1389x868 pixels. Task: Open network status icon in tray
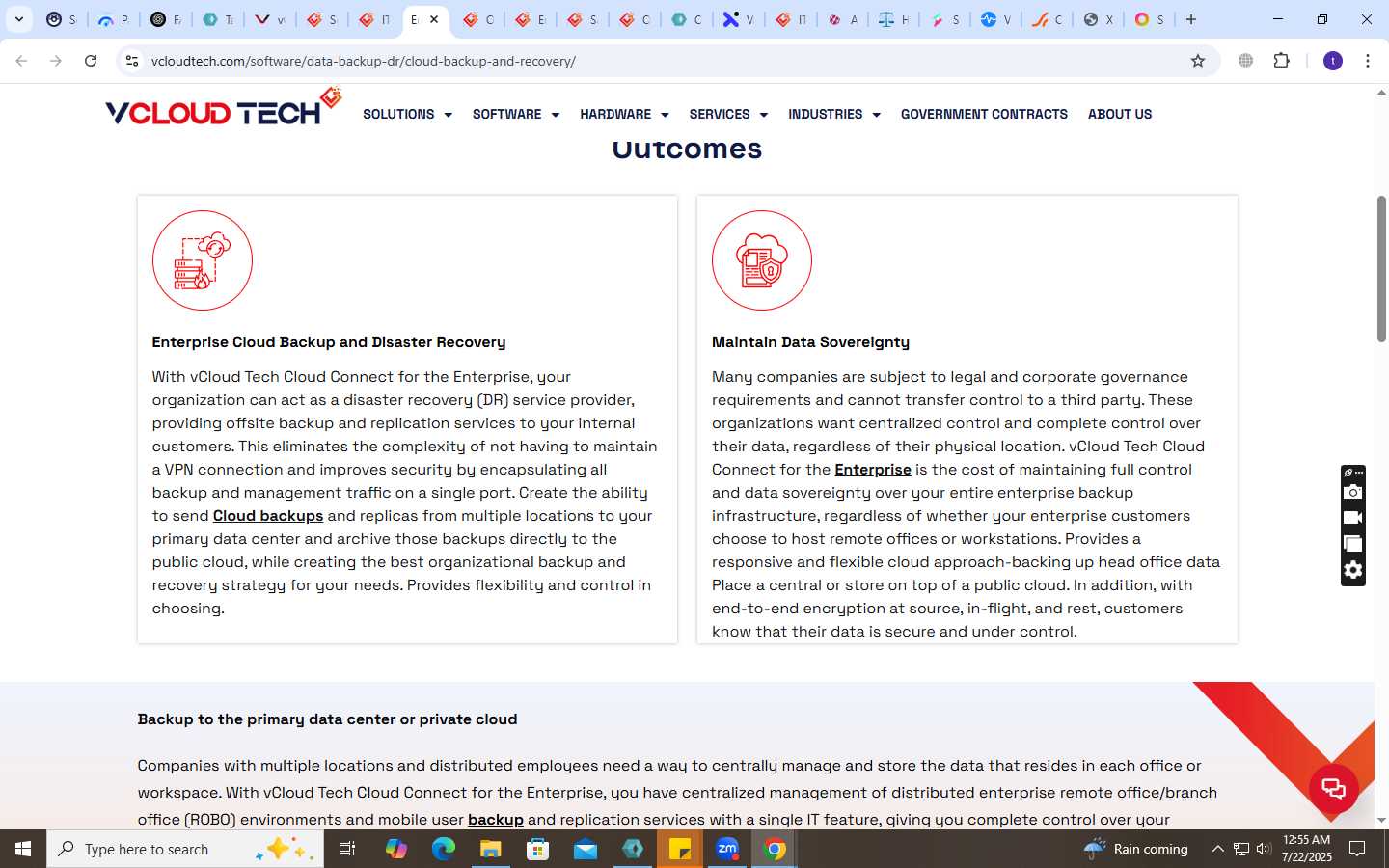click(1241, 849)
